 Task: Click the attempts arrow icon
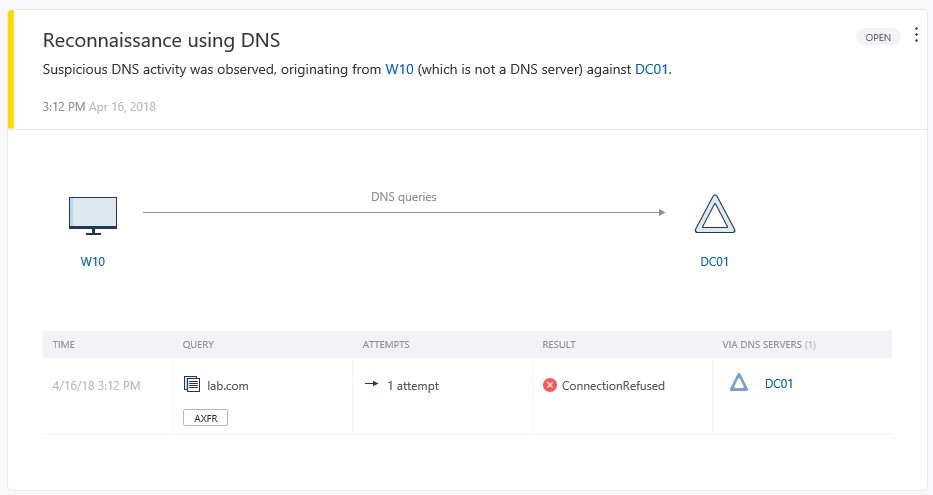371,384
